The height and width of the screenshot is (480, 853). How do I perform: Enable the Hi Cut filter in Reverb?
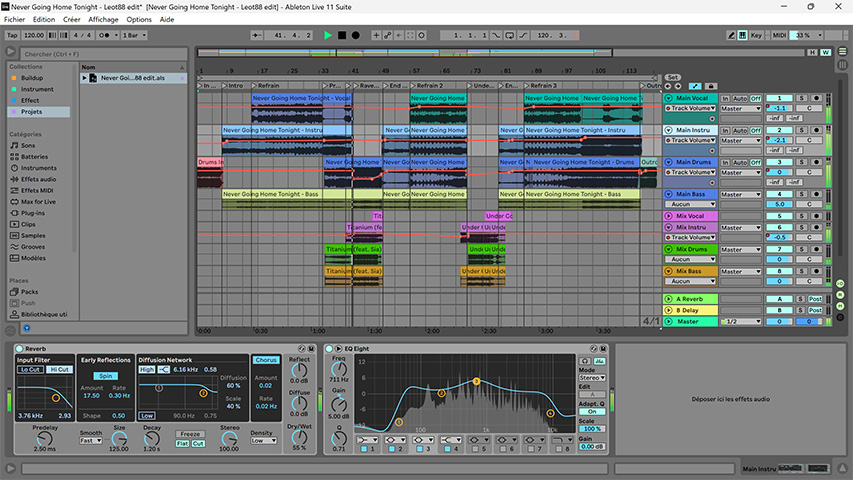pyautogui.click(x=59, y=370)
